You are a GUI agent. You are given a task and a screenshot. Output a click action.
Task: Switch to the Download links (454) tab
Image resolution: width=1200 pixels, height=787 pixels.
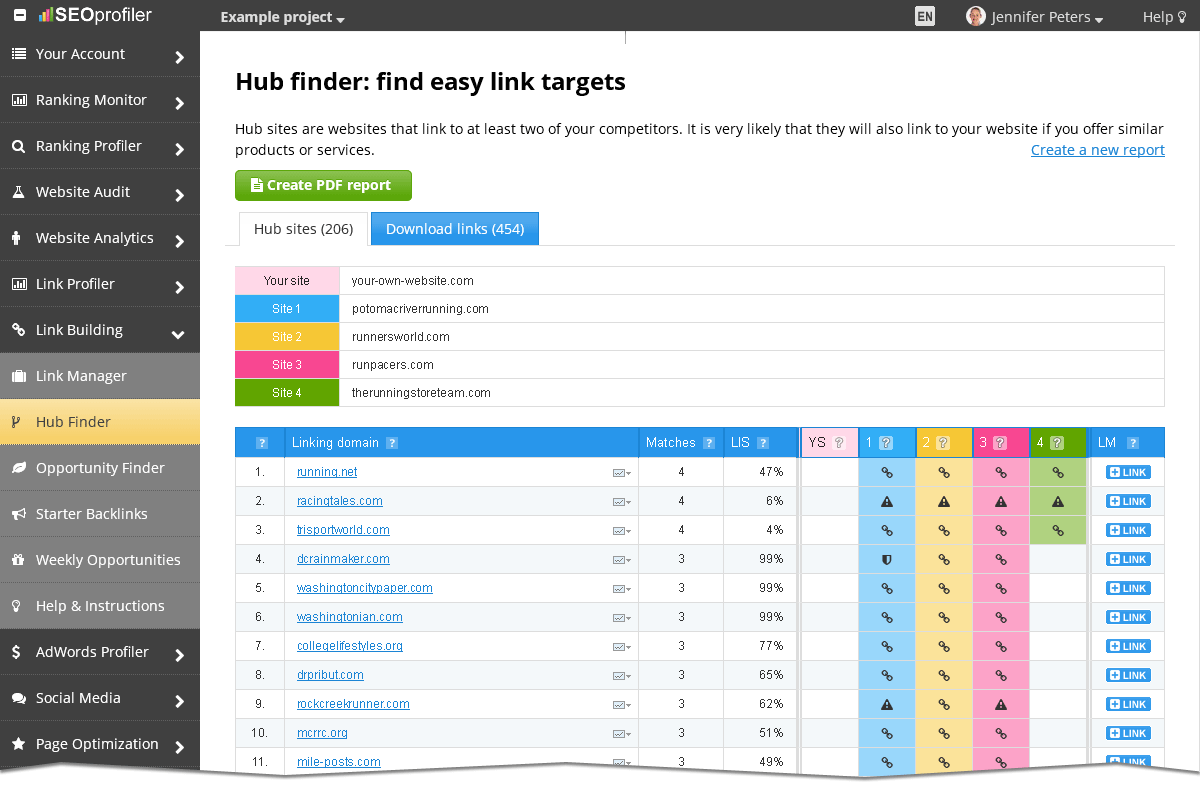pyautogui.click(x=454, y=228)
